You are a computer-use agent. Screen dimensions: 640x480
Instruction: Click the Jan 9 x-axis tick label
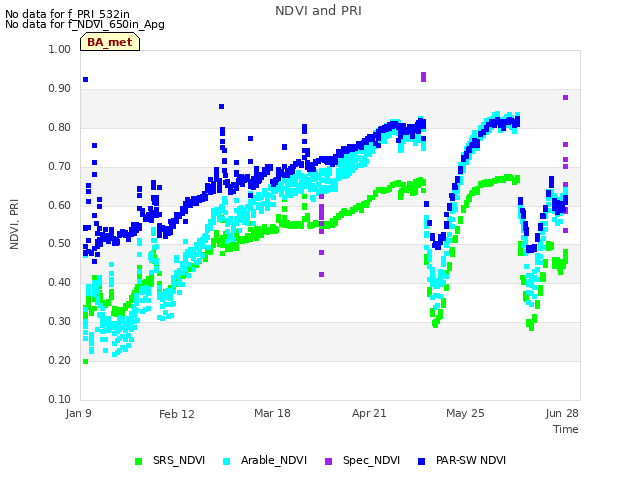click(x=78, y=413)
